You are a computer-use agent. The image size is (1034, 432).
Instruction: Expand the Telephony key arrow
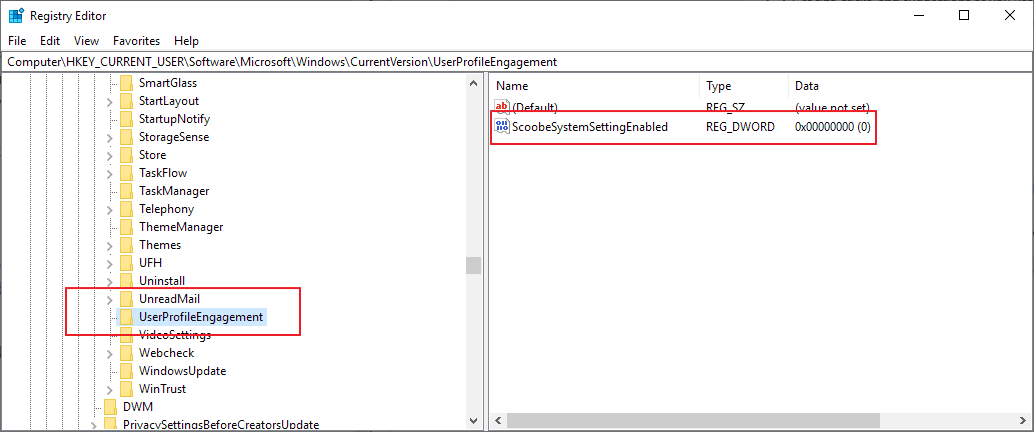[109, 209]
